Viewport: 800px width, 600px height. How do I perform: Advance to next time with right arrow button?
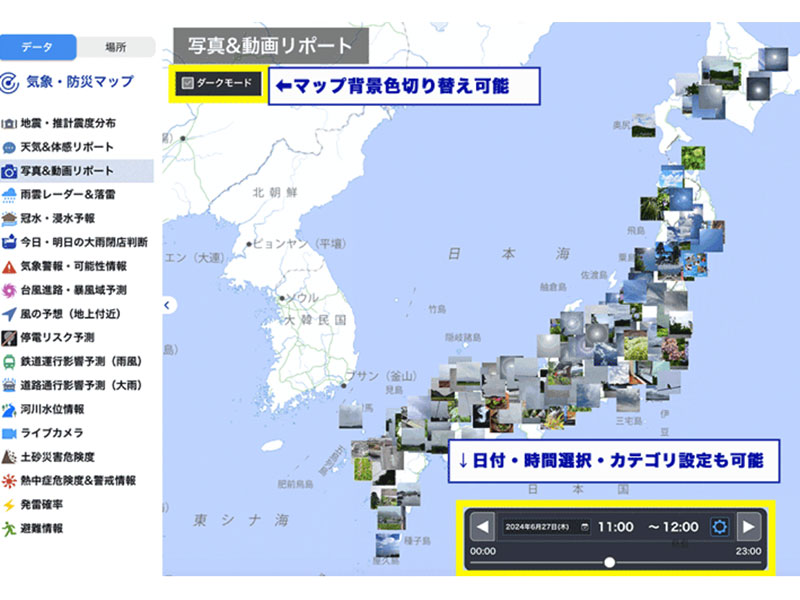coord(748,527)
